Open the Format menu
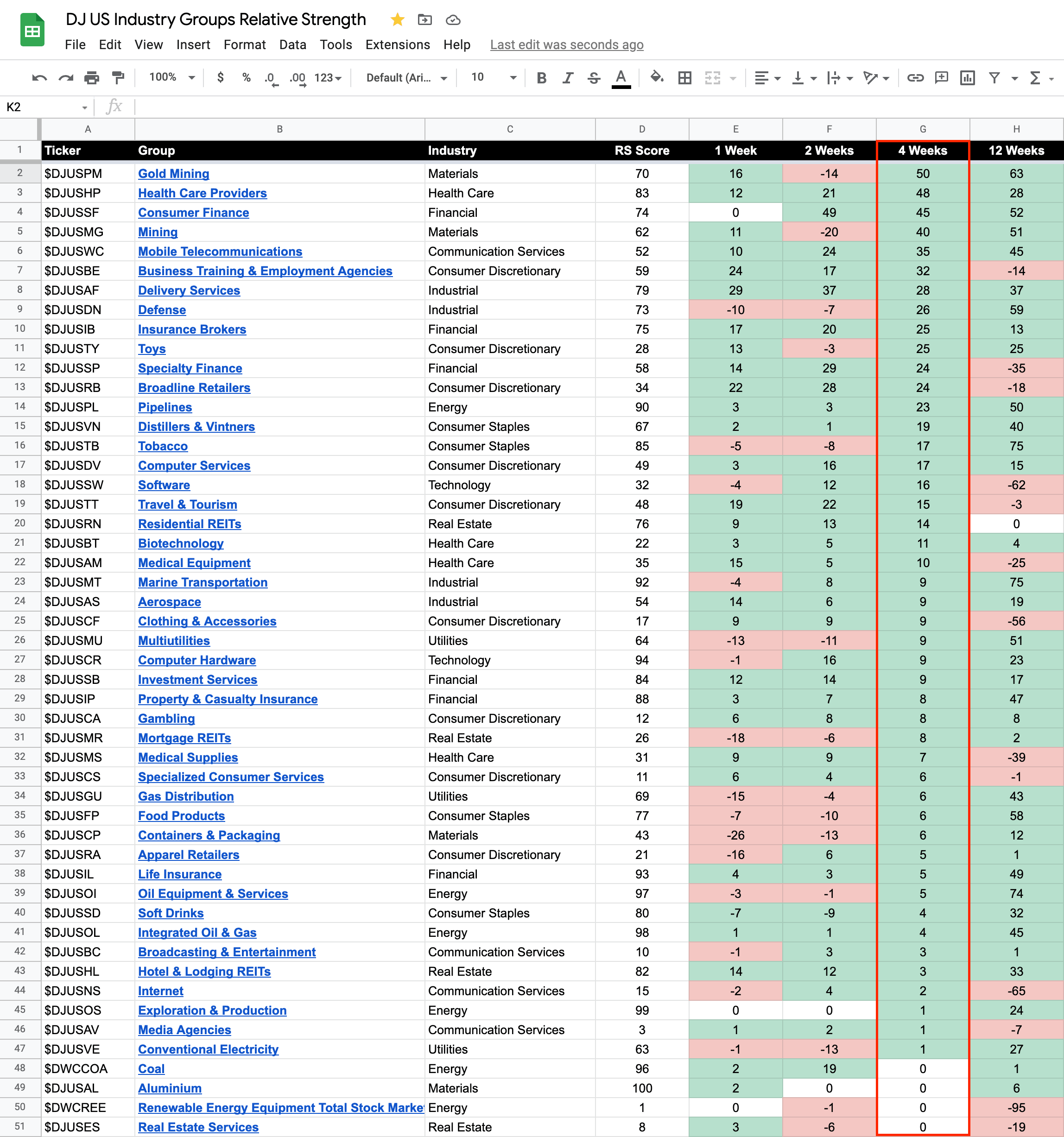 point(244,44)
